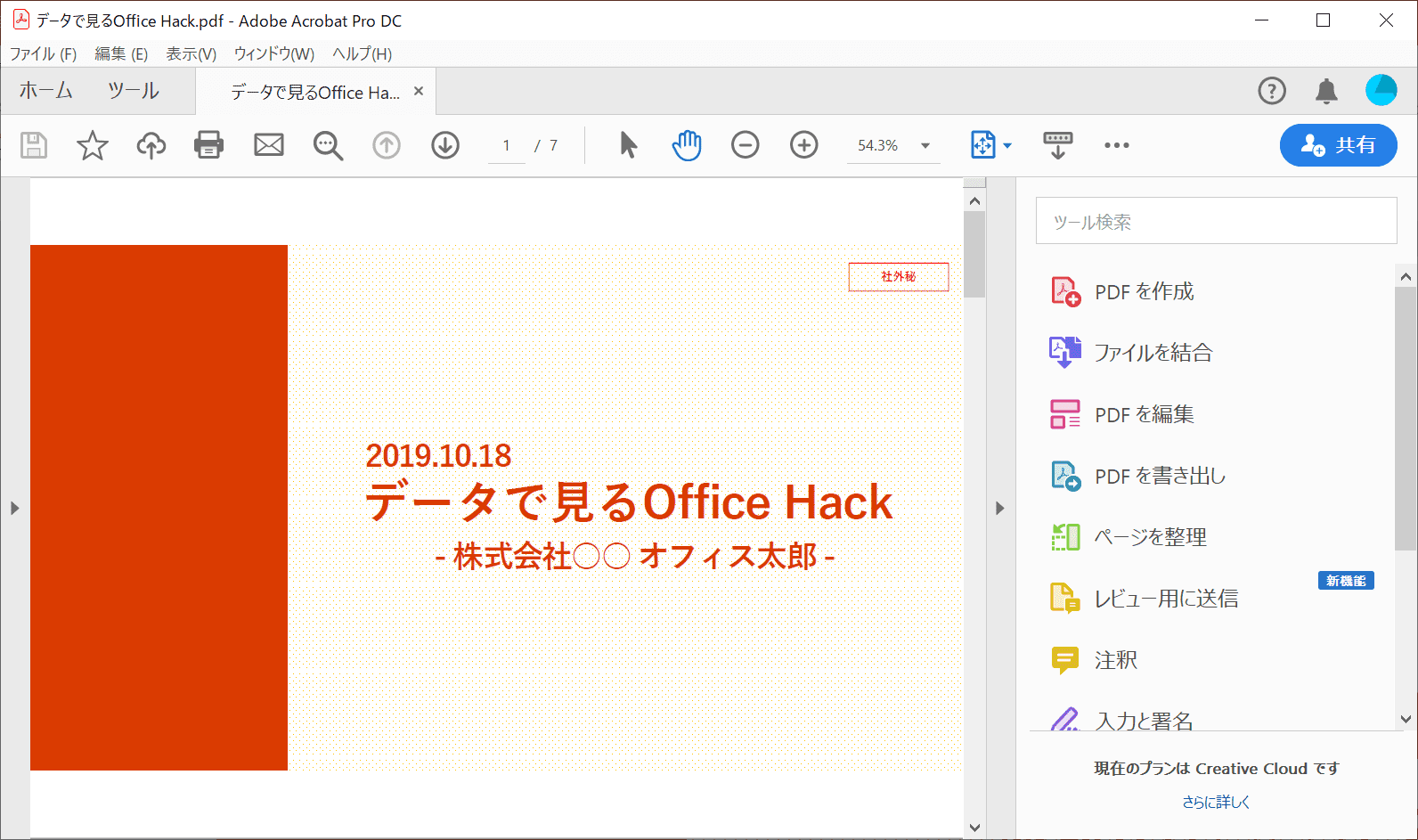Switch to ツール tab
The image size is (1418, 840).
tap(134, 91)
